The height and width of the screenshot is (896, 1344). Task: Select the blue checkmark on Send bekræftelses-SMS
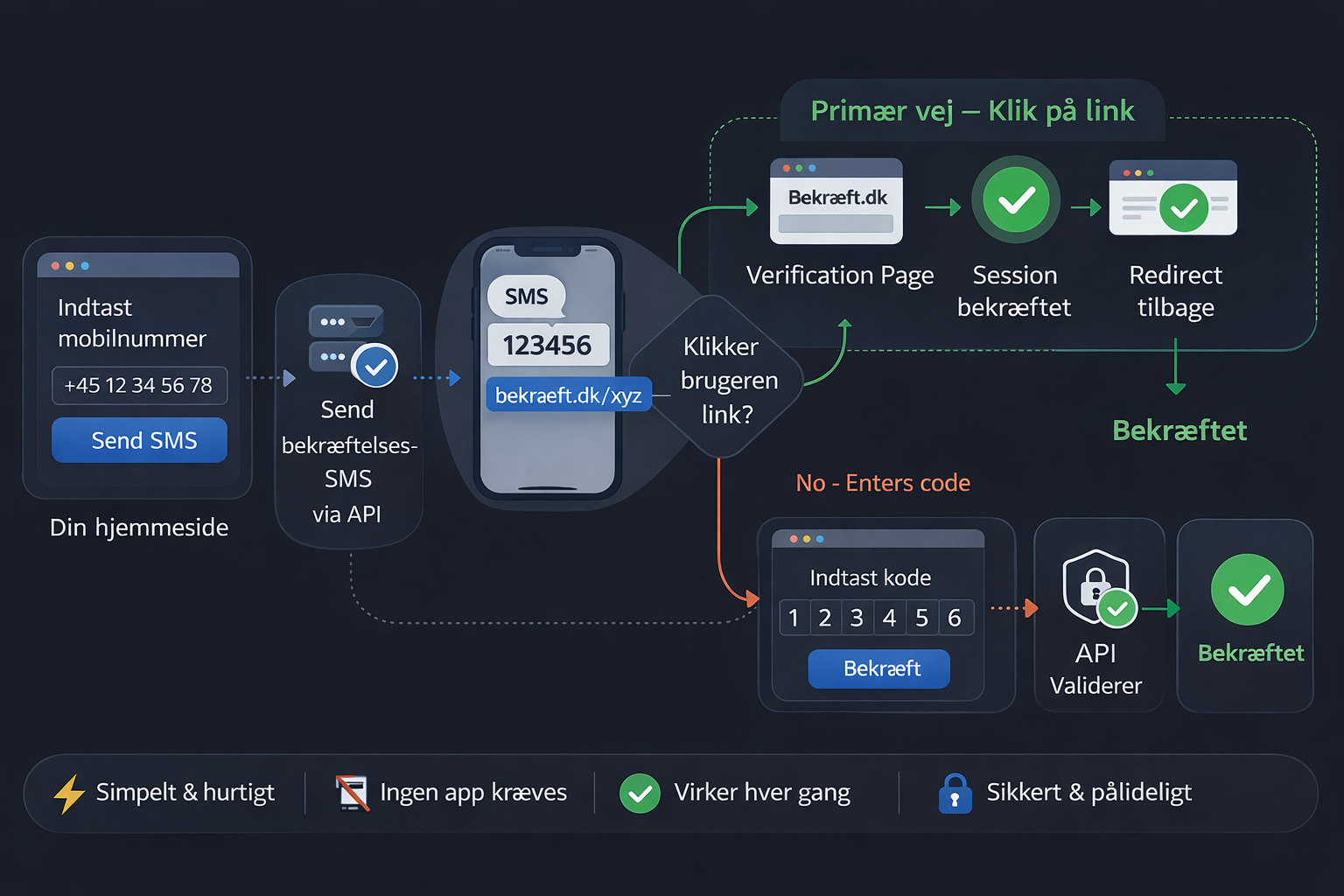click(375, 366)
